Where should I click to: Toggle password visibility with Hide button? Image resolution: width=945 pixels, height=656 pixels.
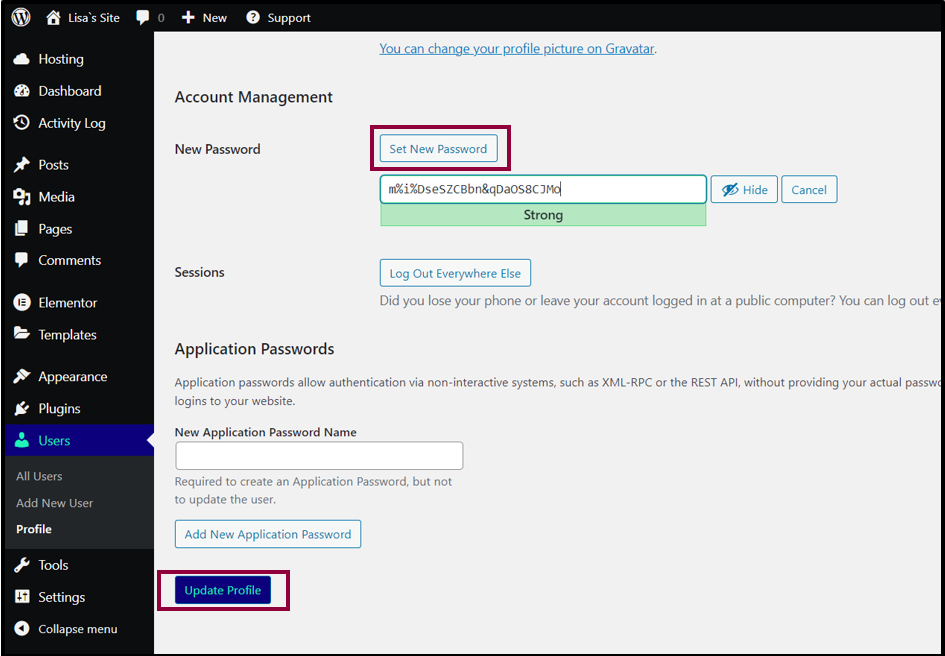744,190
